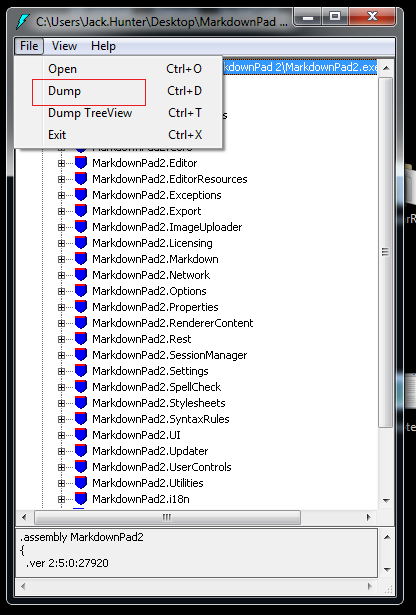
Task: Expand the MarkdownPad2.Network tree node
Action: tap(61, 275)
